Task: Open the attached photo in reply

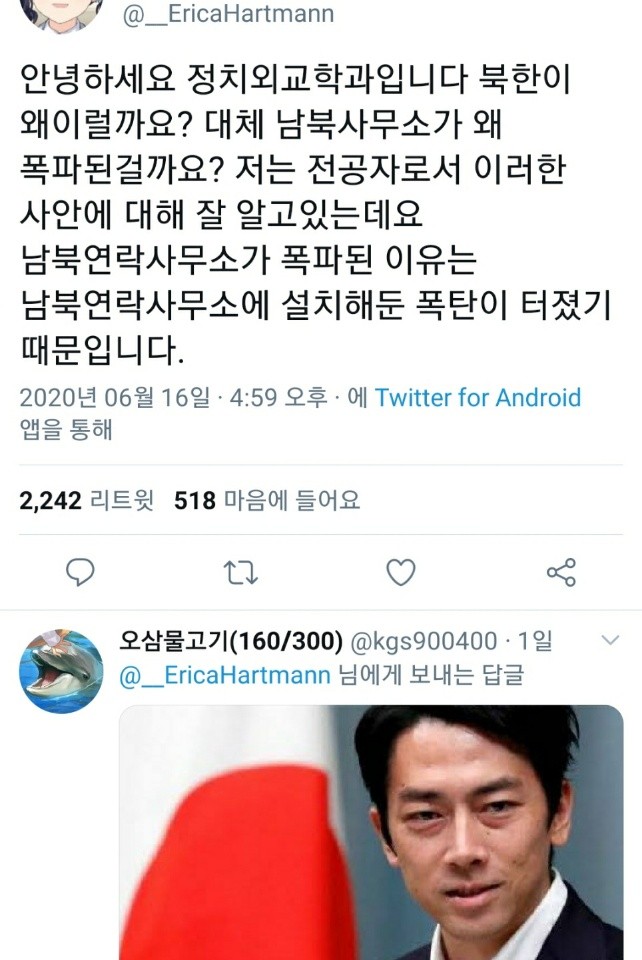Action: point(371,833)
